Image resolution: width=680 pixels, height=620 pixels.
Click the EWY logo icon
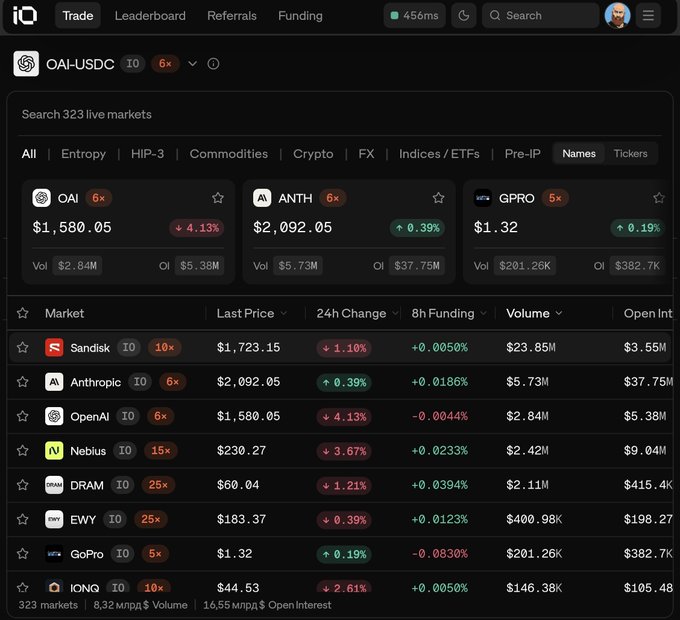(x=54, y=519)
